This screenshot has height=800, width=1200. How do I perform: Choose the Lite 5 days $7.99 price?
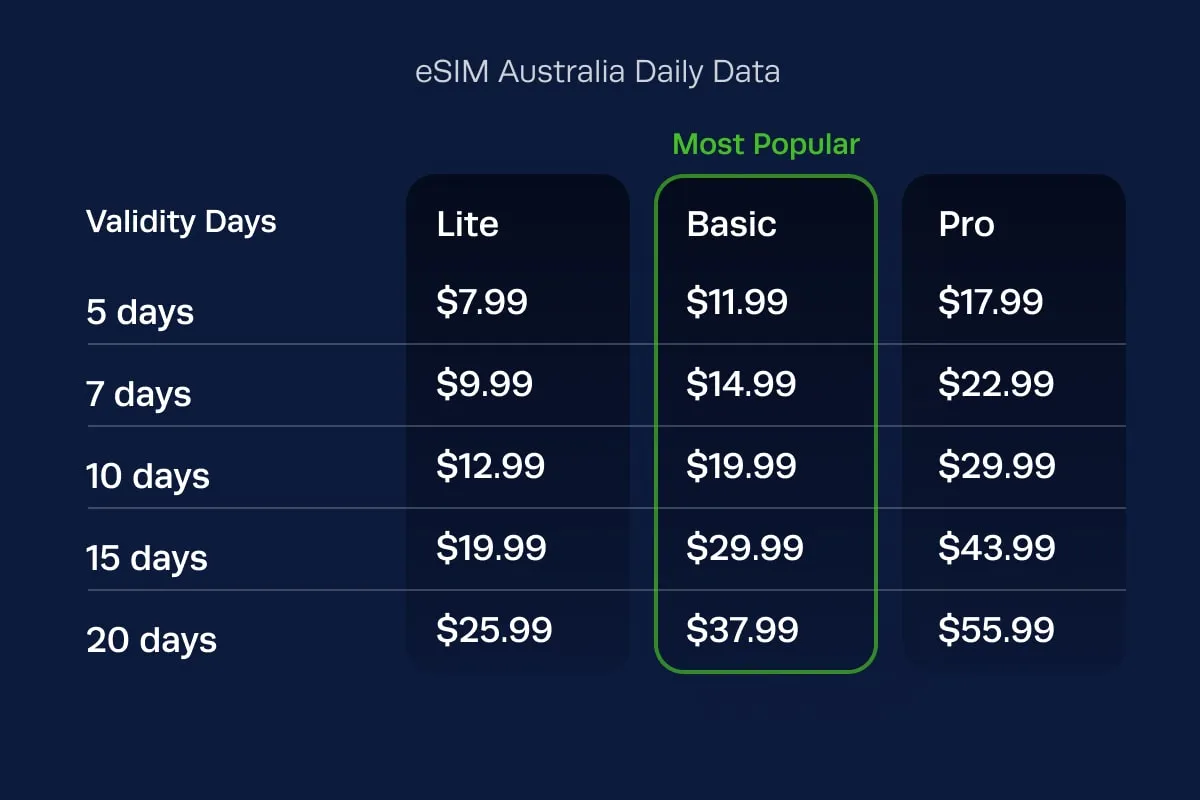482,302
